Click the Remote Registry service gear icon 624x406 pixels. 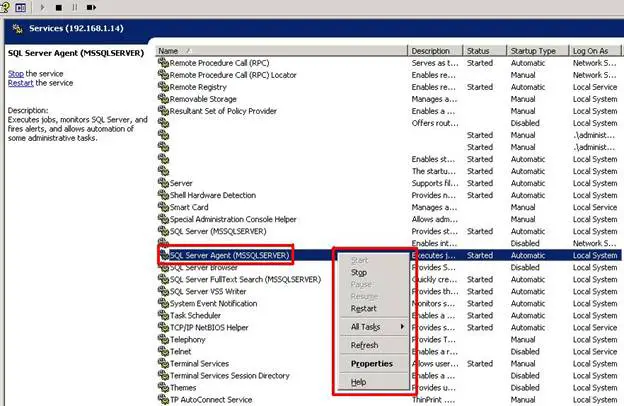pyautogui.click(x=163, y=87)
